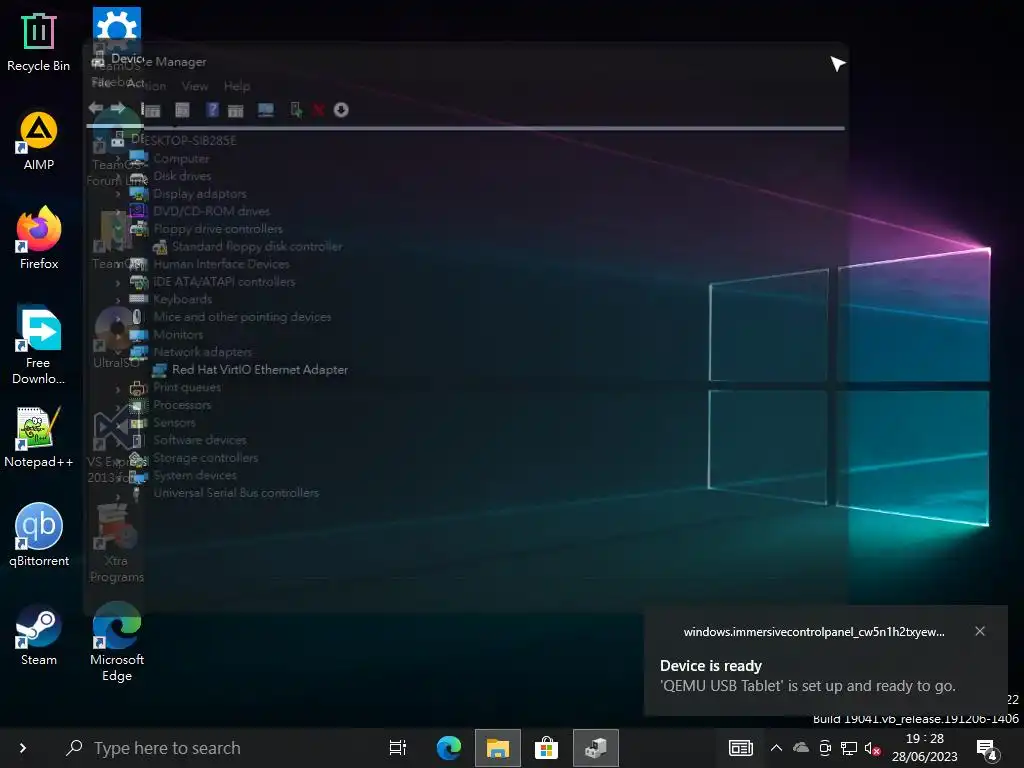Image resolution: width=1024 pixels, height=768 pixels.
Task: Click Update driver icon with green arrow
Action: point(296,110)
